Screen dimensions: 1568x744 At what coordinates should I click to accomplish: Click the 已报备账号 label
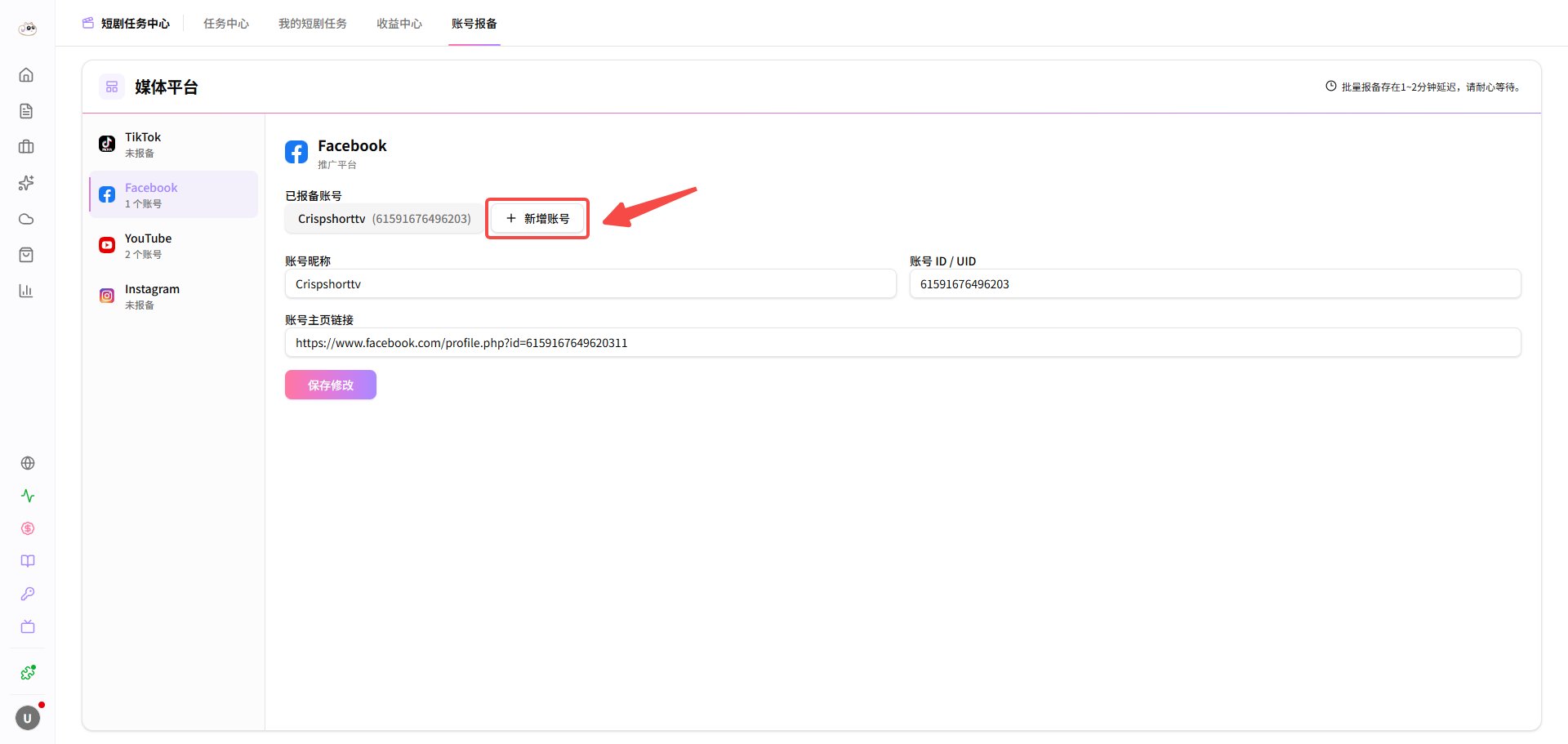314,196
